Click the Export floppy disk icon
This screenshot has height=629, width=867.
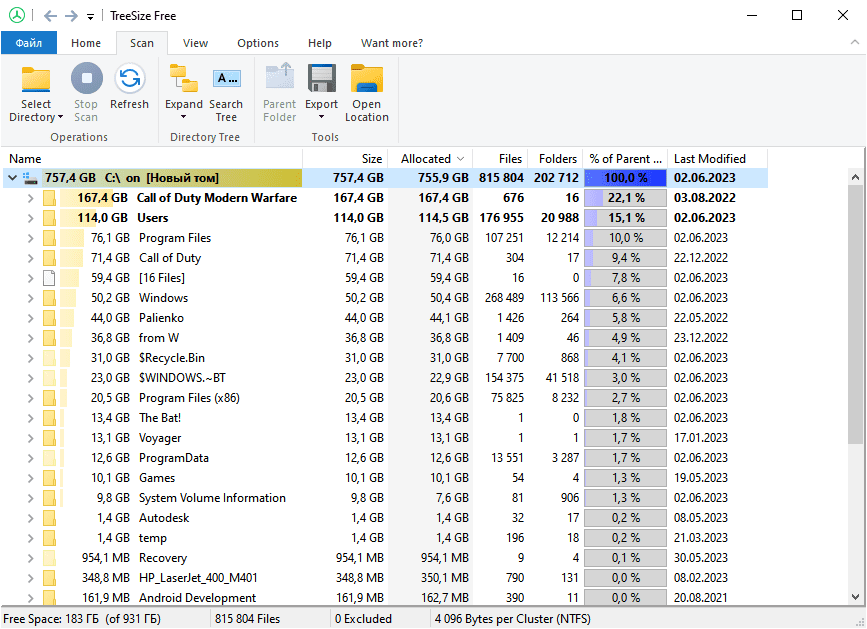pos(322,78)
